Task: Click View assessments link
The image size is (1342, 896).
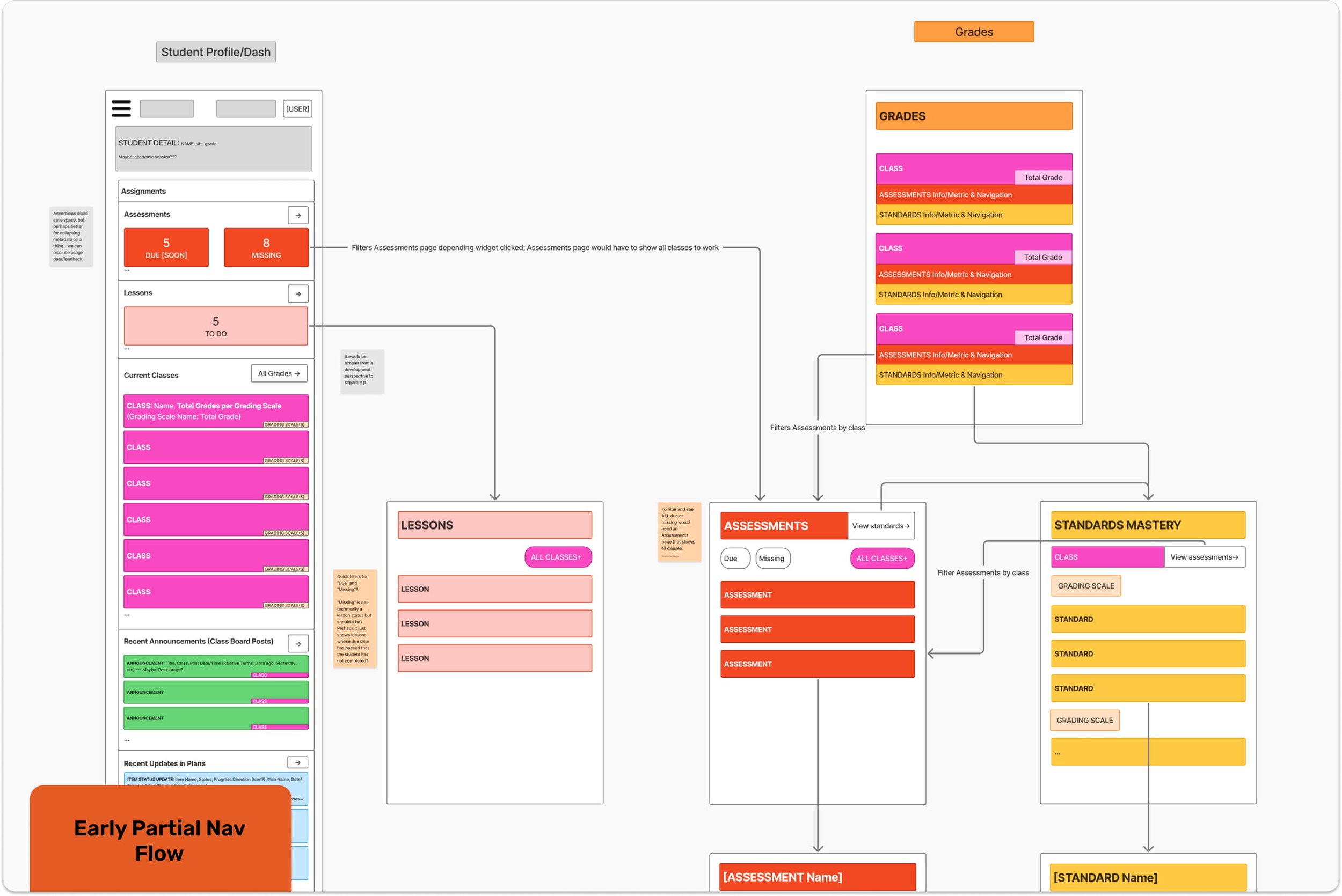Action: pos(1204,557)
